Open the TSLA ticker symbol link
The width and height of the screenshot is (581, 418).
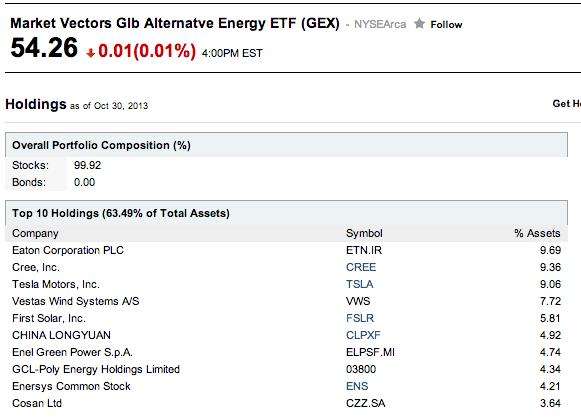click(x=359, y=284)
